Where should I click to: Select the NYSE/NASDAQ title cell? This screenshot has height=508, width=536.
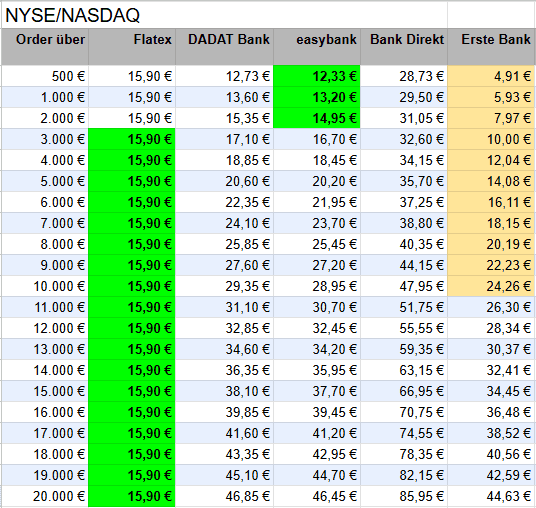(224, 15)
